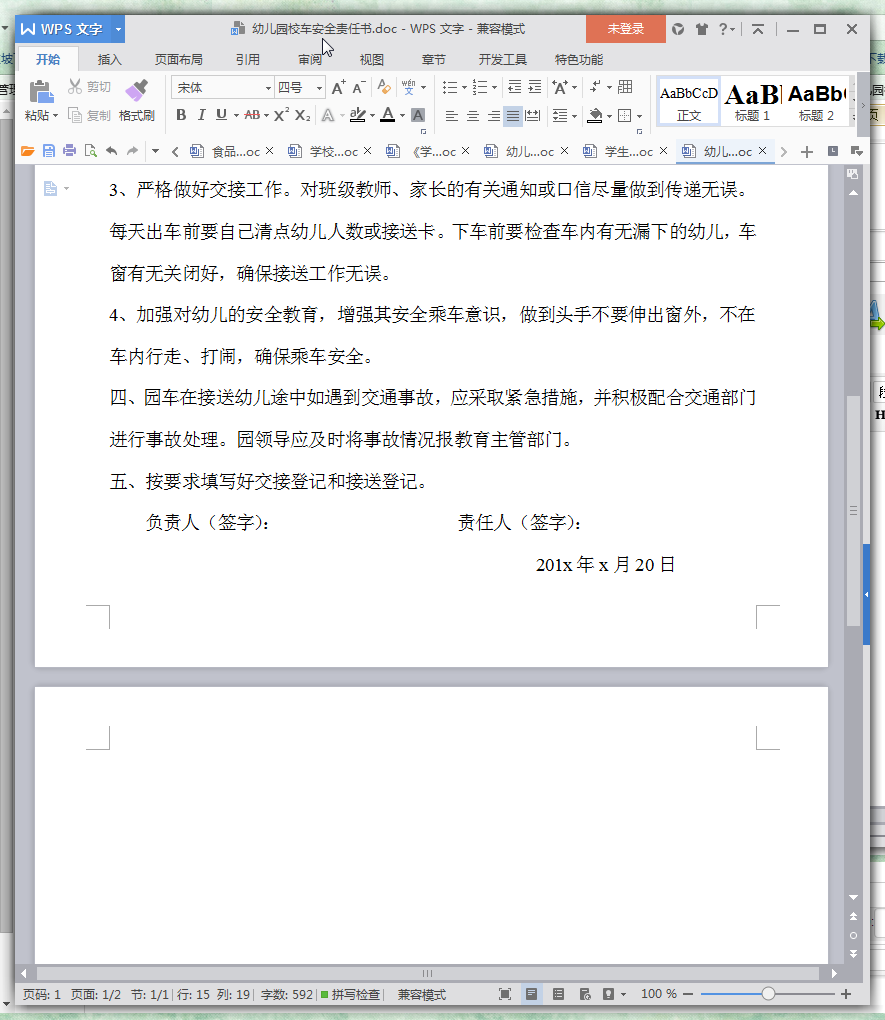Screen dimensions: 885x1020
Task: Open the 引用 ribbon tab
Action: (247, 59)
